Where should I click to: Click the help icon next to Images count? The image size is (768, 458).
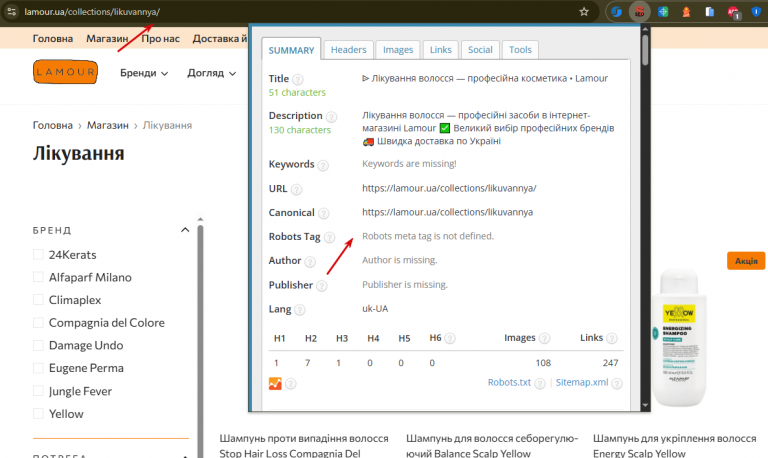[x=544, y=338]
